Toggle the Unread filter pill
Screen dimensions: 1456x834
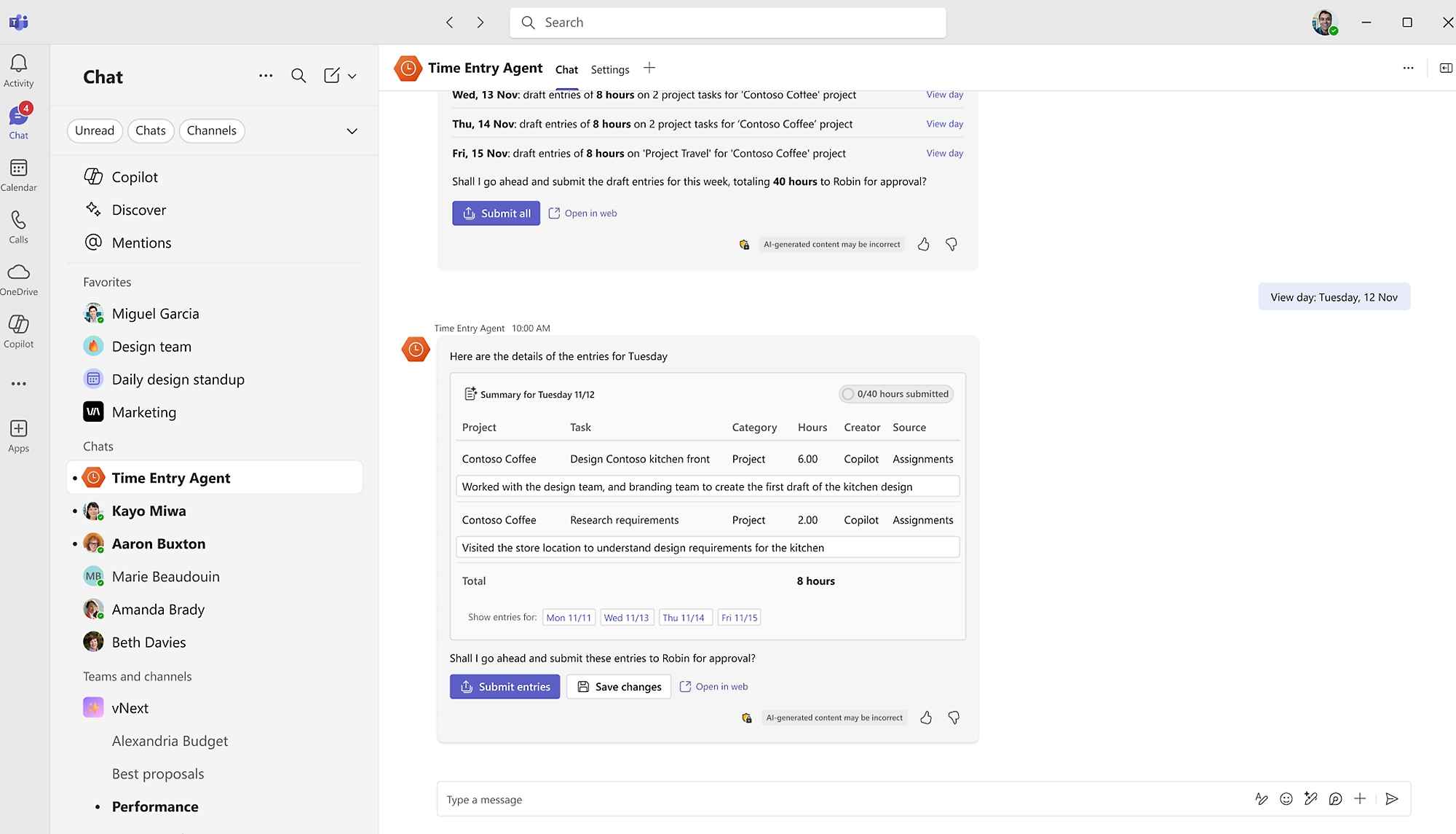pos(95,130)
